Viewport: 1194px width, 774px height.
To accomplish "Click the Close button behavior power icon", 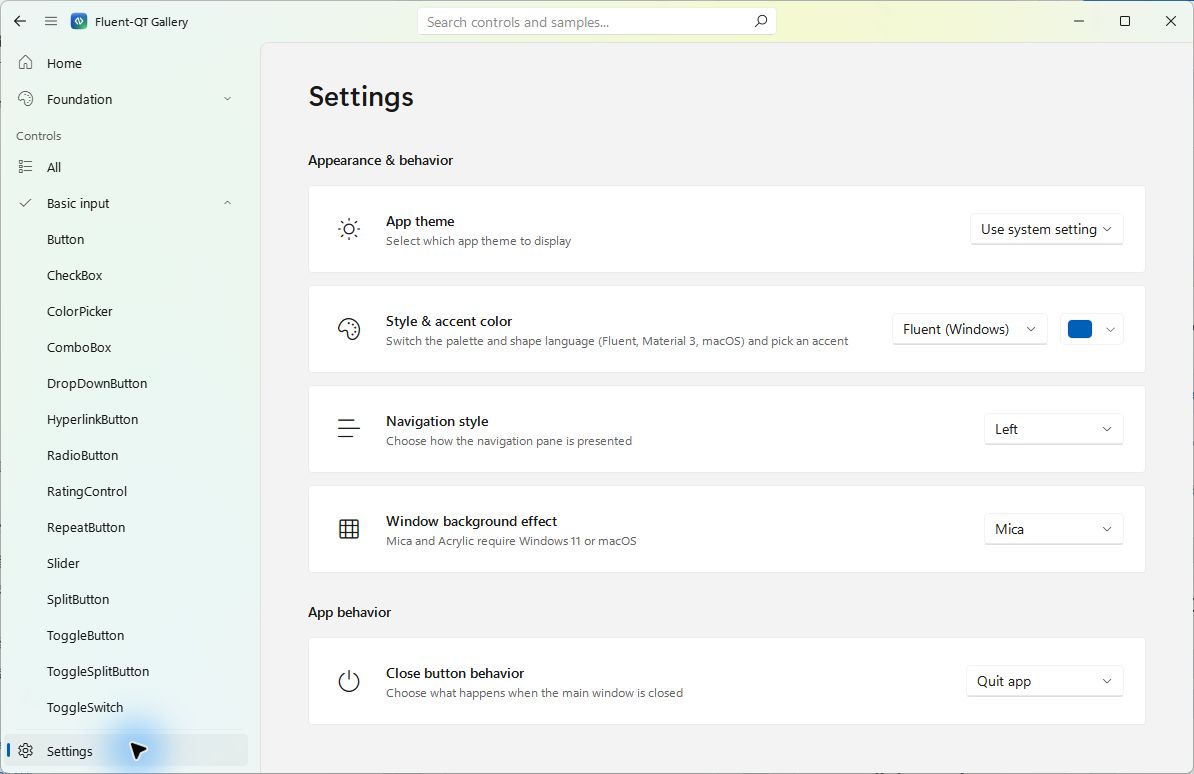I will (349, 680).
